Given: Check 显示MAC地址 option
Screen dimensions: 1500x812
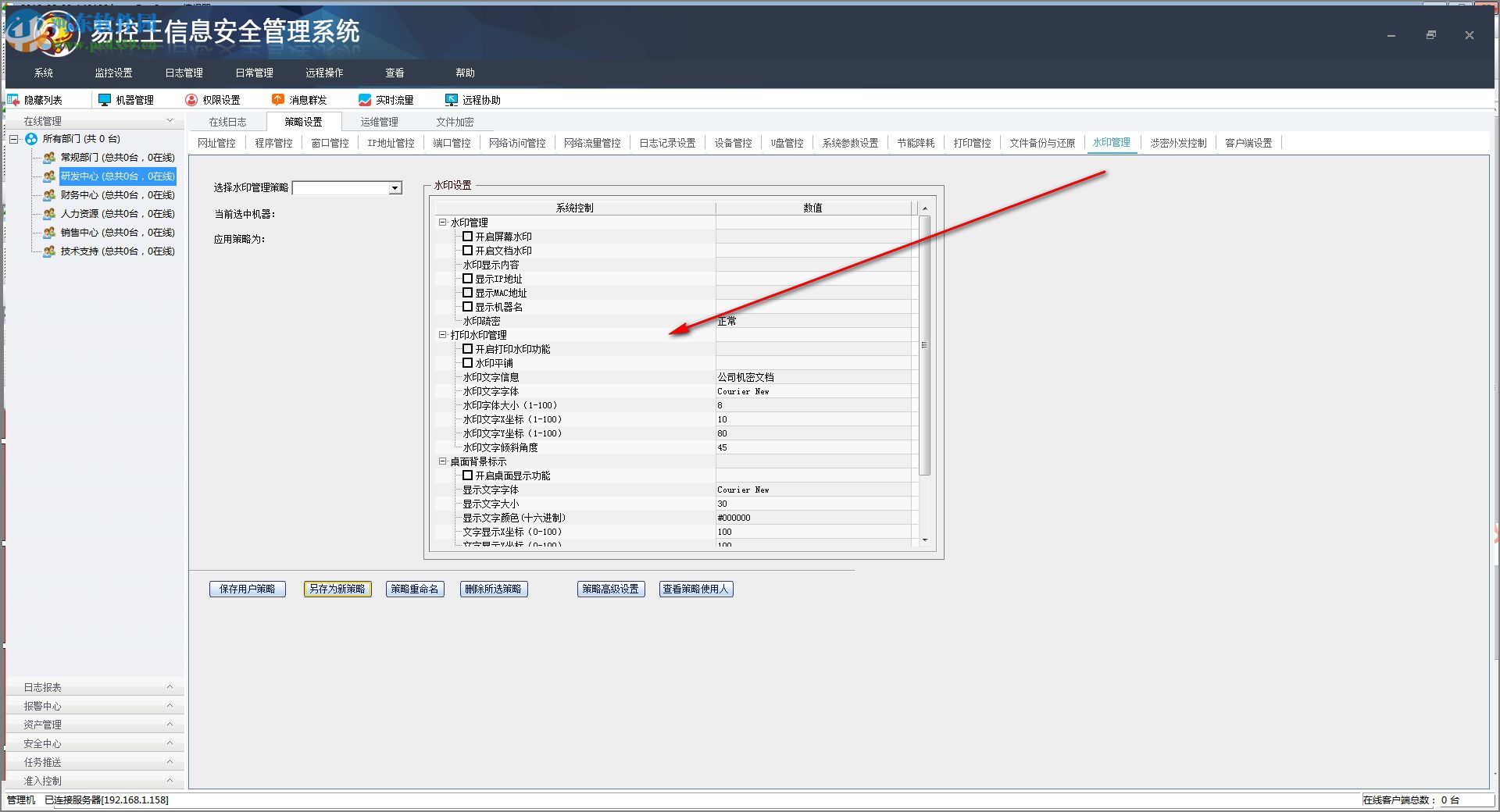Looking at the screenshot, I should click(467, 292).
